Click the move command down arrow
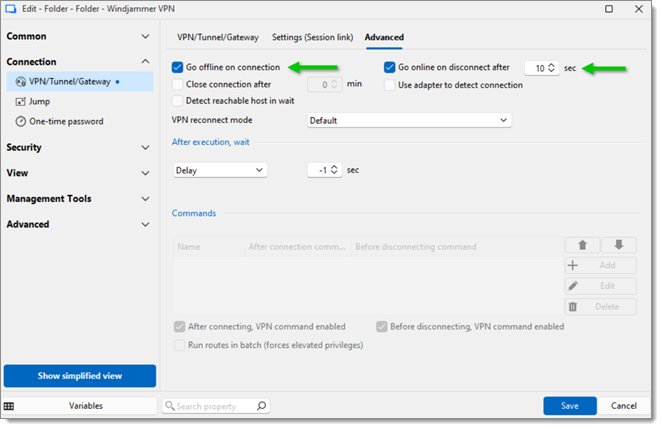This screenshot has height=429, width=662. 618,245
